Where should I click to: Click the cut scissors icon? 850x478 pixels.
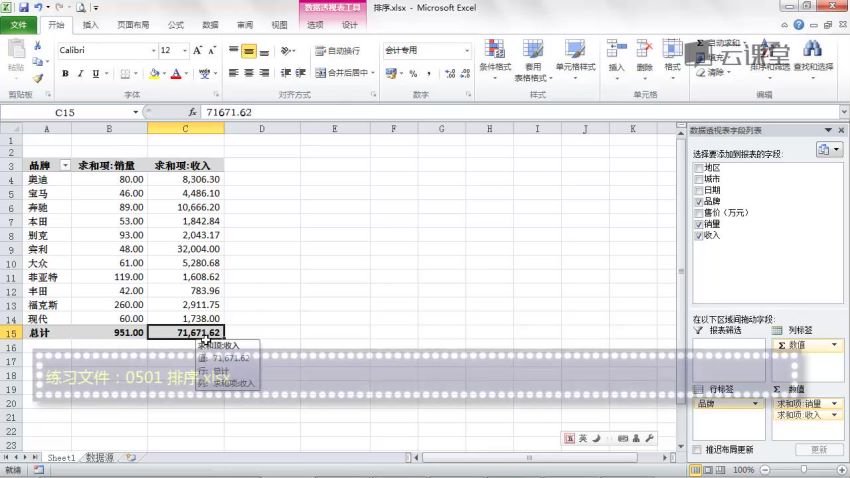tap(38, 46)
